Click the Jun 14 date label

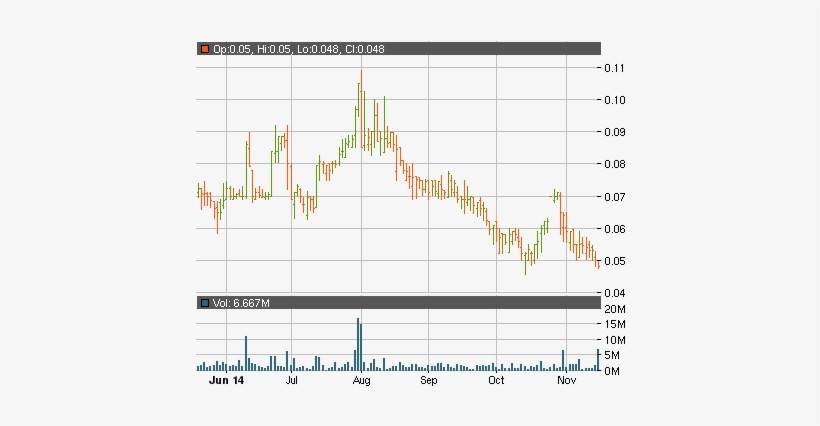(x=226, y=381)
